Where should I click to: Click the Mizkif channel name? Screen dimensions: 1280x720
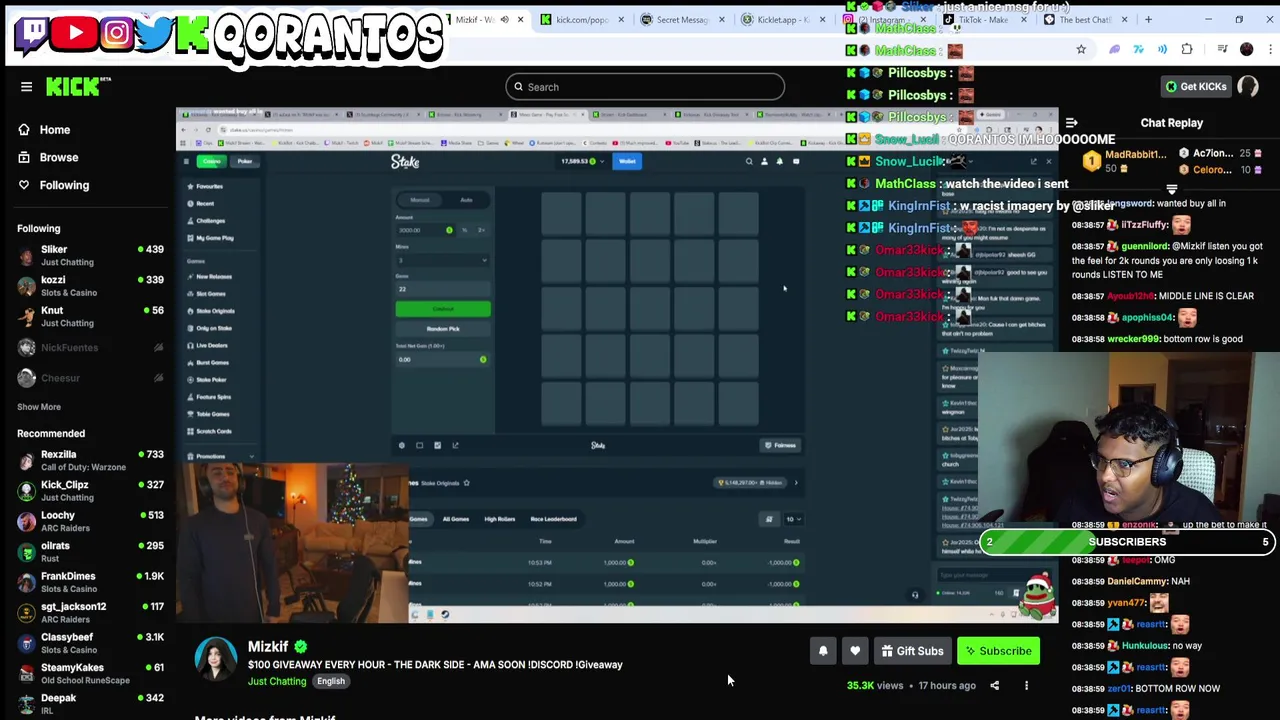point(268,647)
